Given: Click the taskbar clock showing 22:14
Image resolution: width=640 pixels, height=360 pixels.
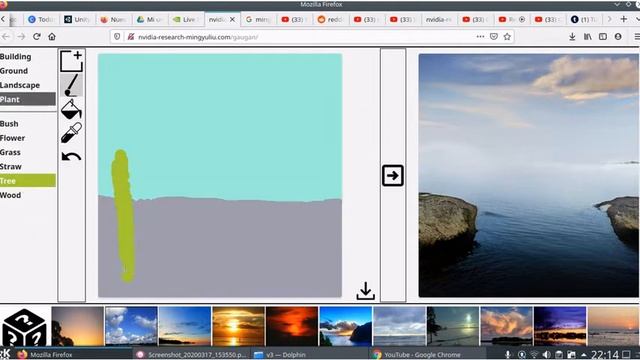Looking at the screenshot, I should [x=605, y=355].
